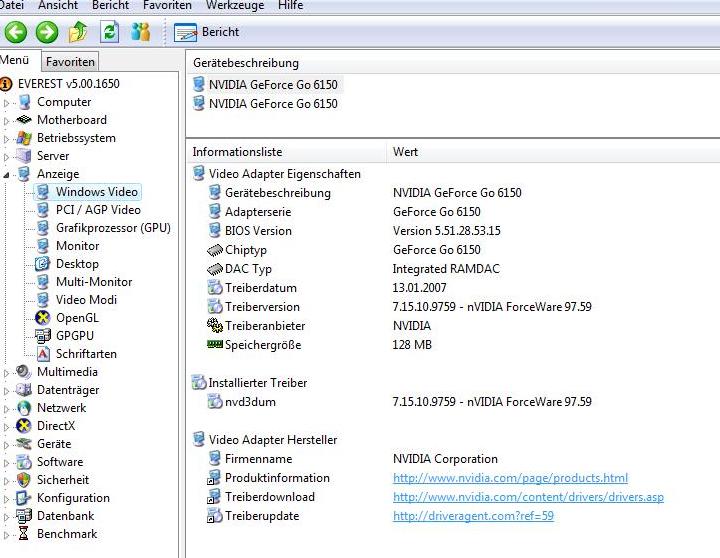This screenshot has width=720, height=558.
Task: Click Integrated RAMDAC value
Action: coord(446,269)
